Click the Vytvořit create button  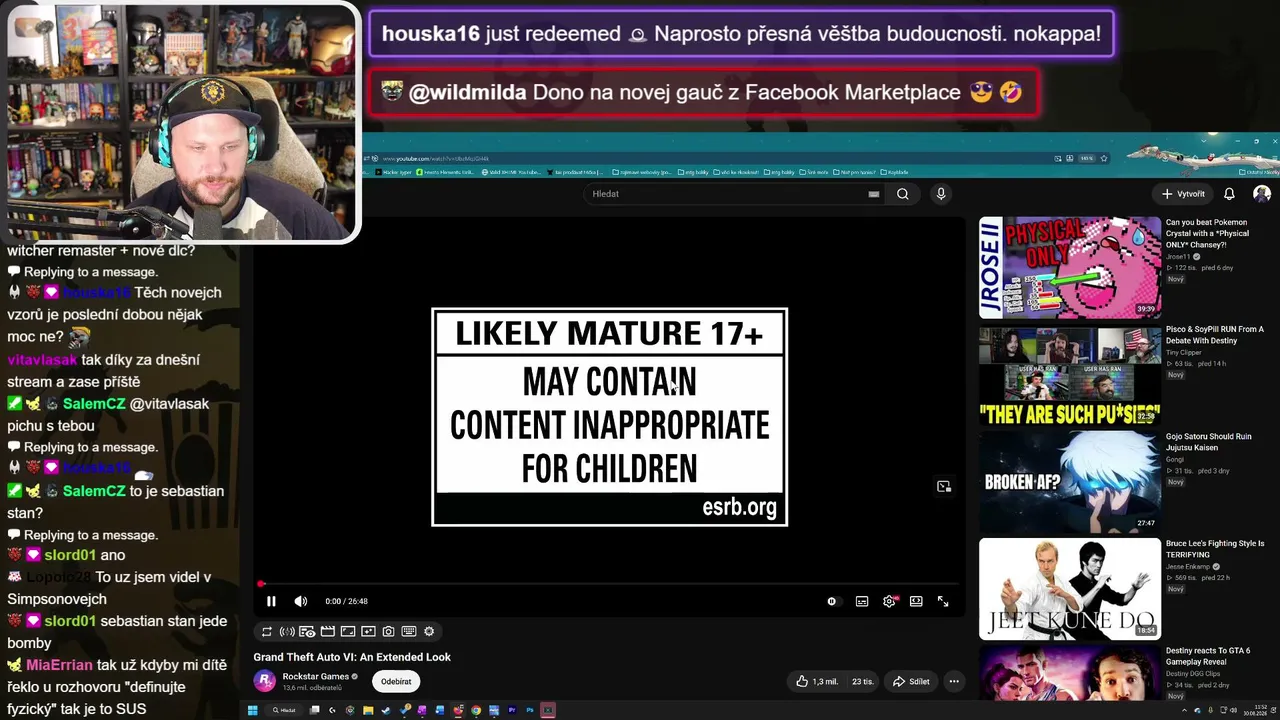point(1183,194)
